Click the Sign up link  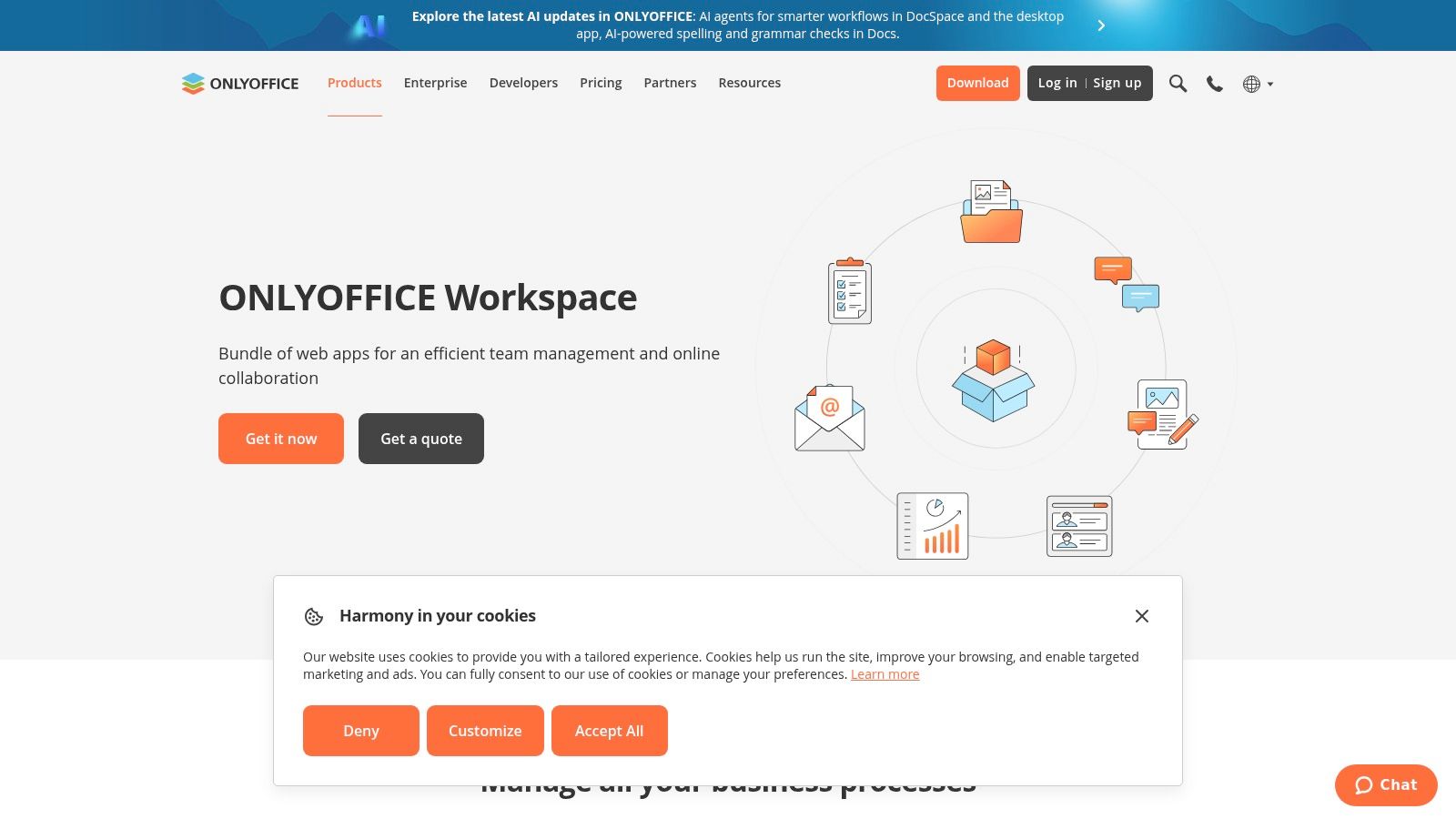[x=1117, y=83]
